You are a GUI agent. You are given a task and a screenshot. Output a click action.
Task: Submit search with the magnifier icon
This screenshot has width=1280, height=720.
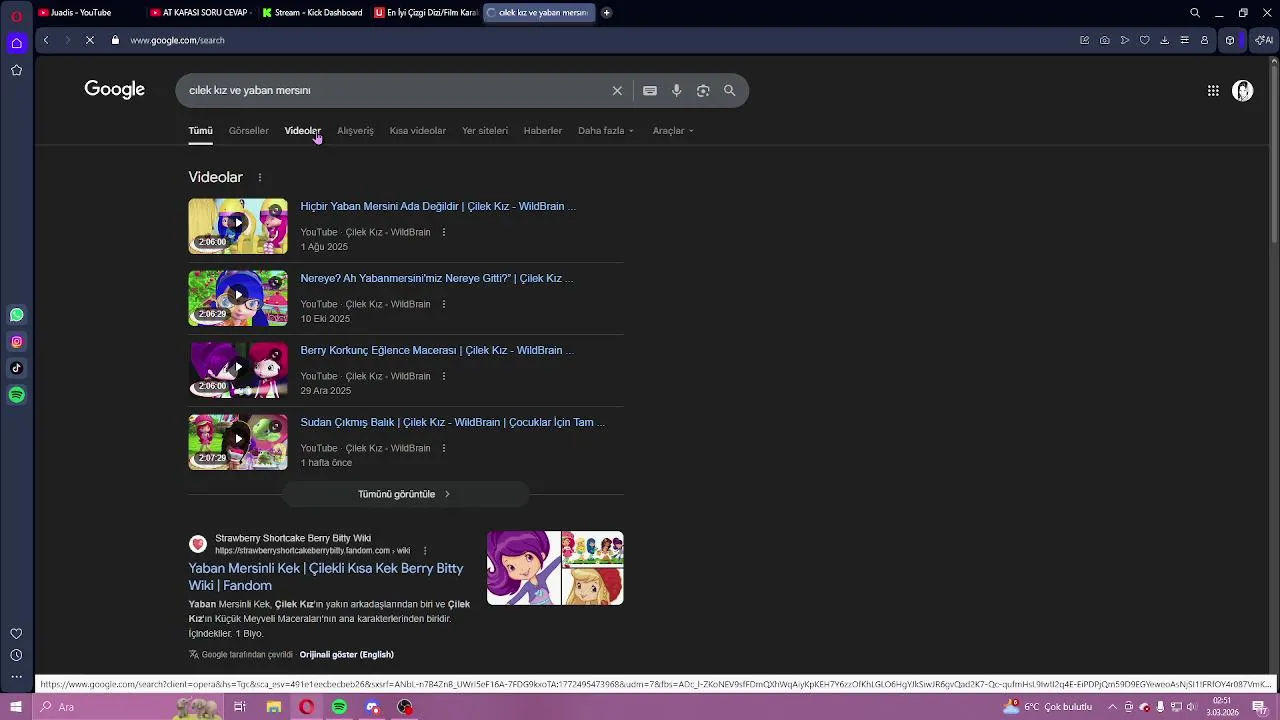coord(730,91)
